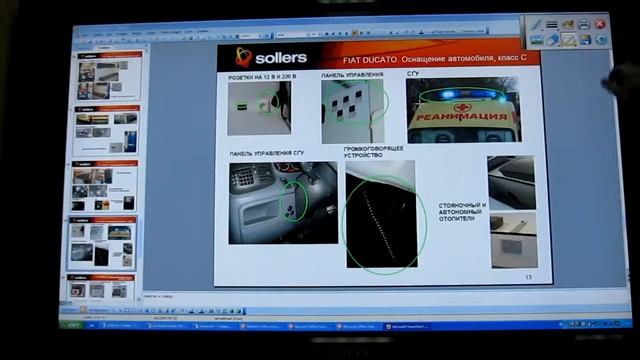The height and width of the screenshot is (360, 640).
Task: Click the floppy disk save icon
Action: click(585, 40)
